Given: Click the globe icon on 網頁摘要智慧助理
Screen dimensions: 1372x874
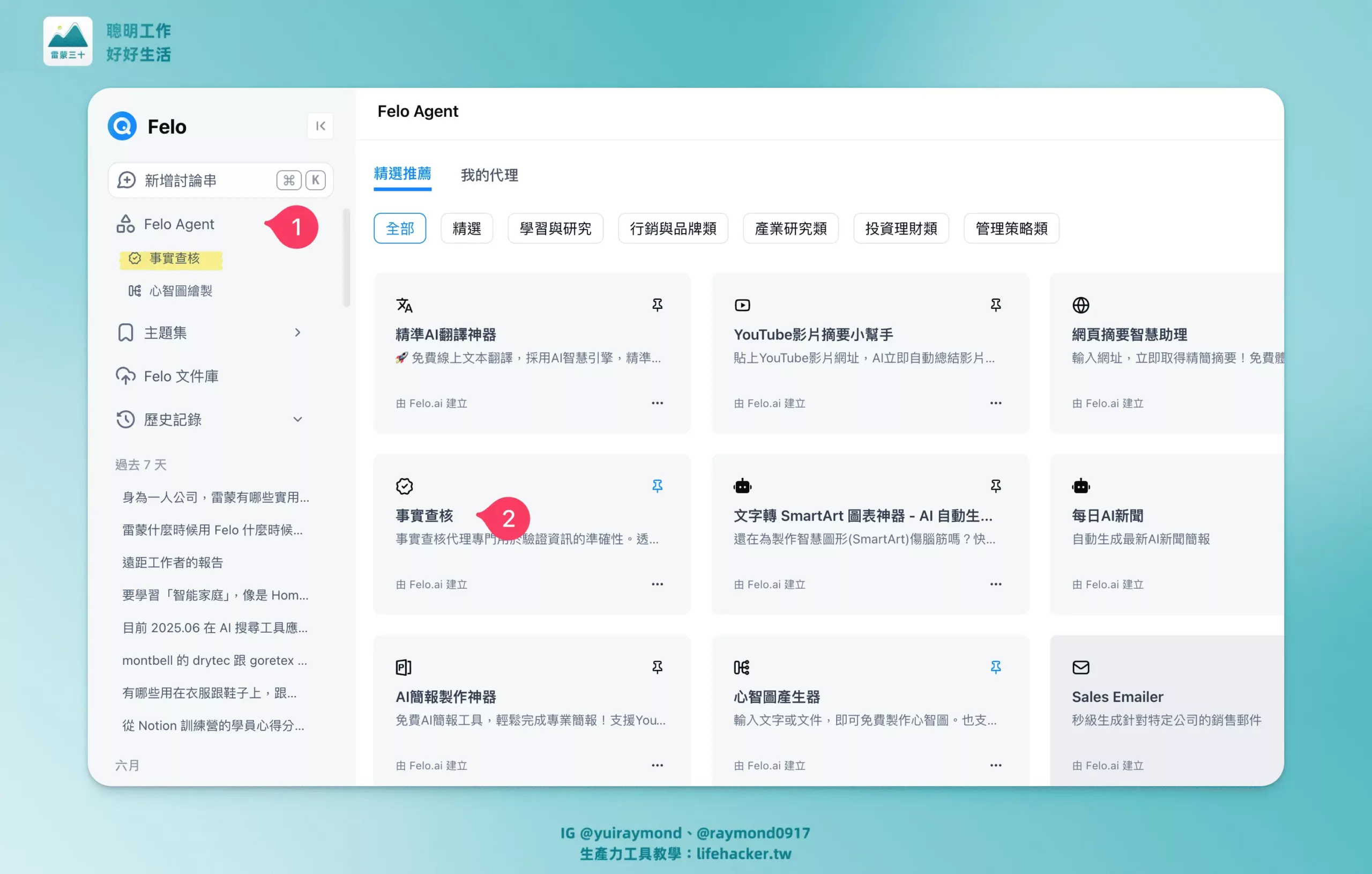Looking at the screenshot, I should pyautogui.click(x=1081, y=305).
